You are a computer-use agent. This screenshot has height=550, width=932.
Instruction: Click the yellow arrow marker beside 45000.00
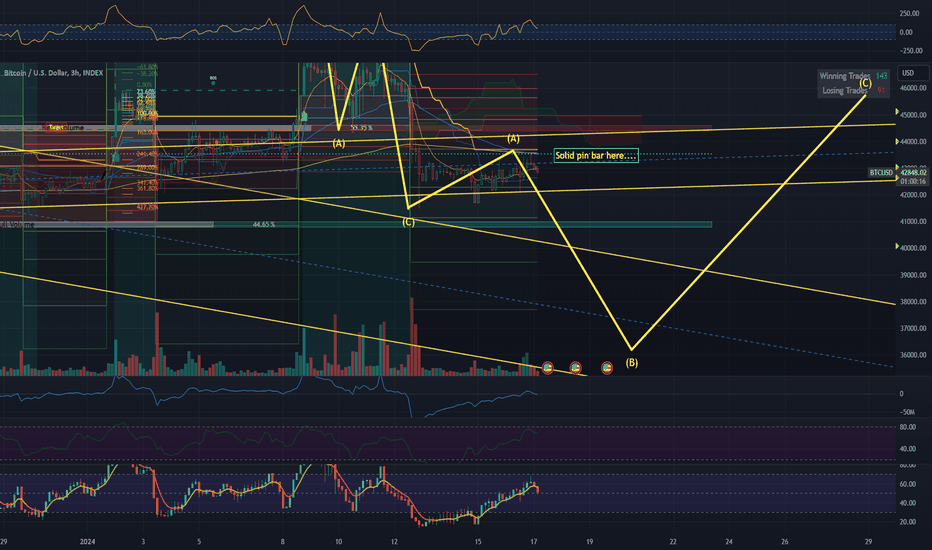pyautogui.click(x=897, y=112)
